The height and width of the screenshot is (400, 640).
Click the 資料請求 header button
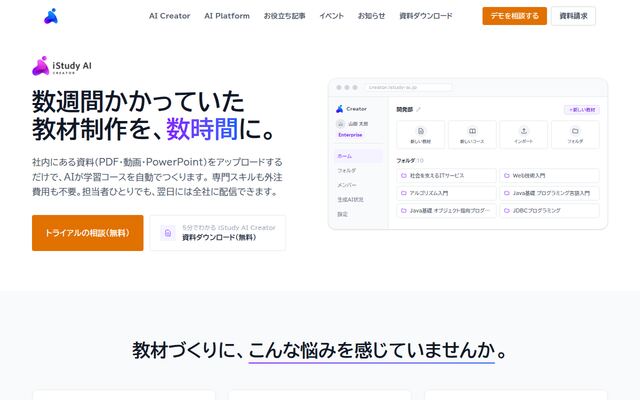(573, 16)
